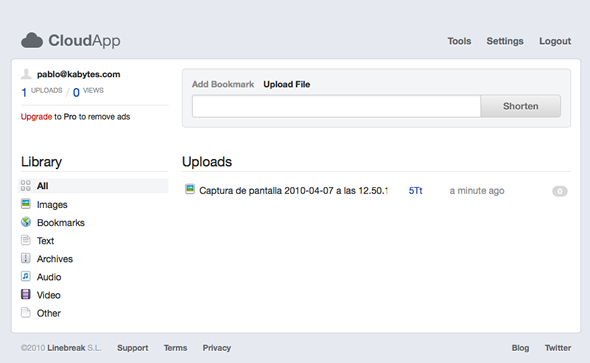Click Logout in the top navigation
The image size is (590, 363).
(x=555, y=41)
